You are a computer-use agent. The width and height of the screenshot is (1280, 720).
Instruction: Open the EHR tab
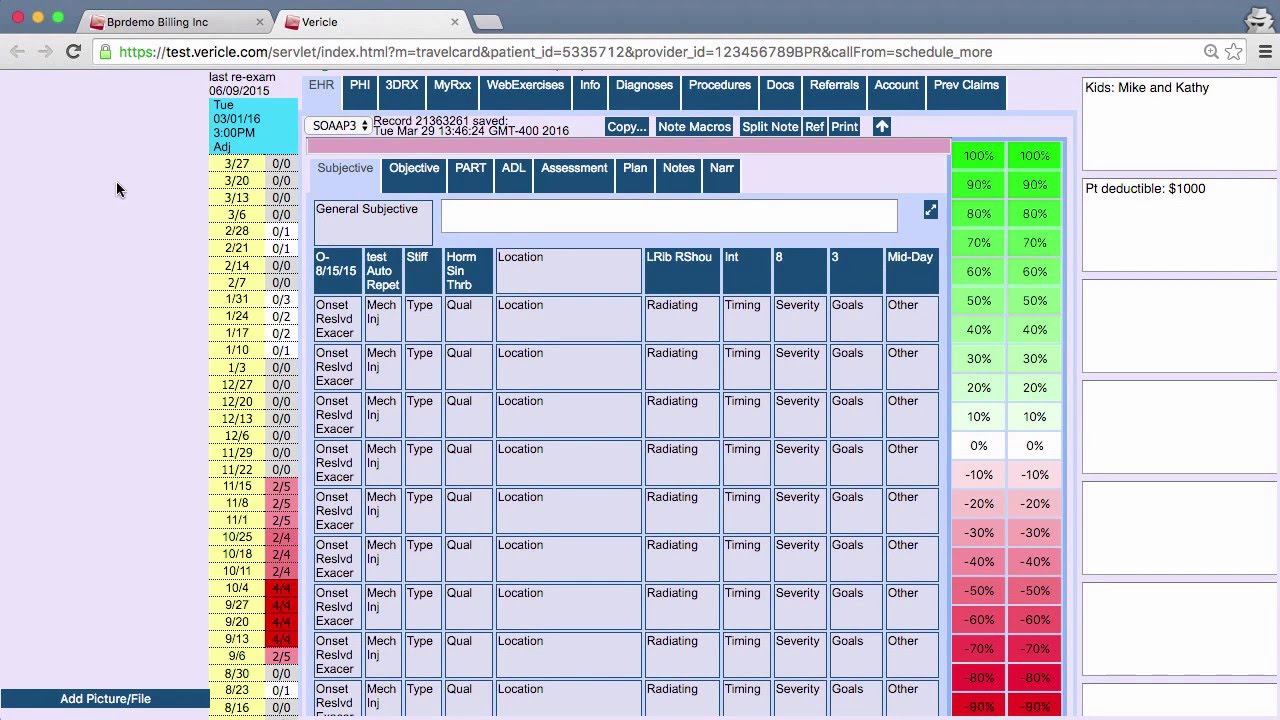click(x=321, y=90)
